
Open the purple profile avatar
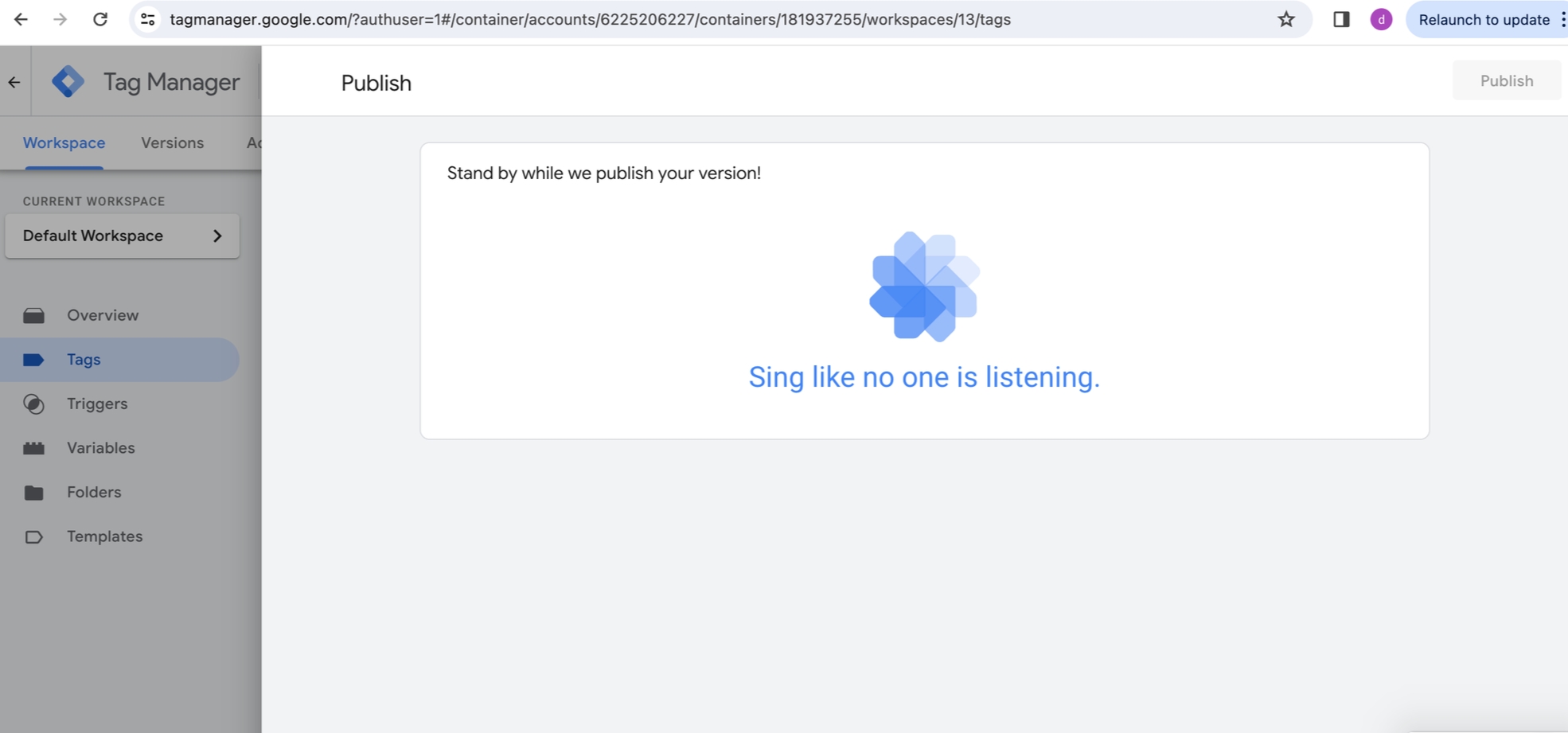coord(1381,19)
